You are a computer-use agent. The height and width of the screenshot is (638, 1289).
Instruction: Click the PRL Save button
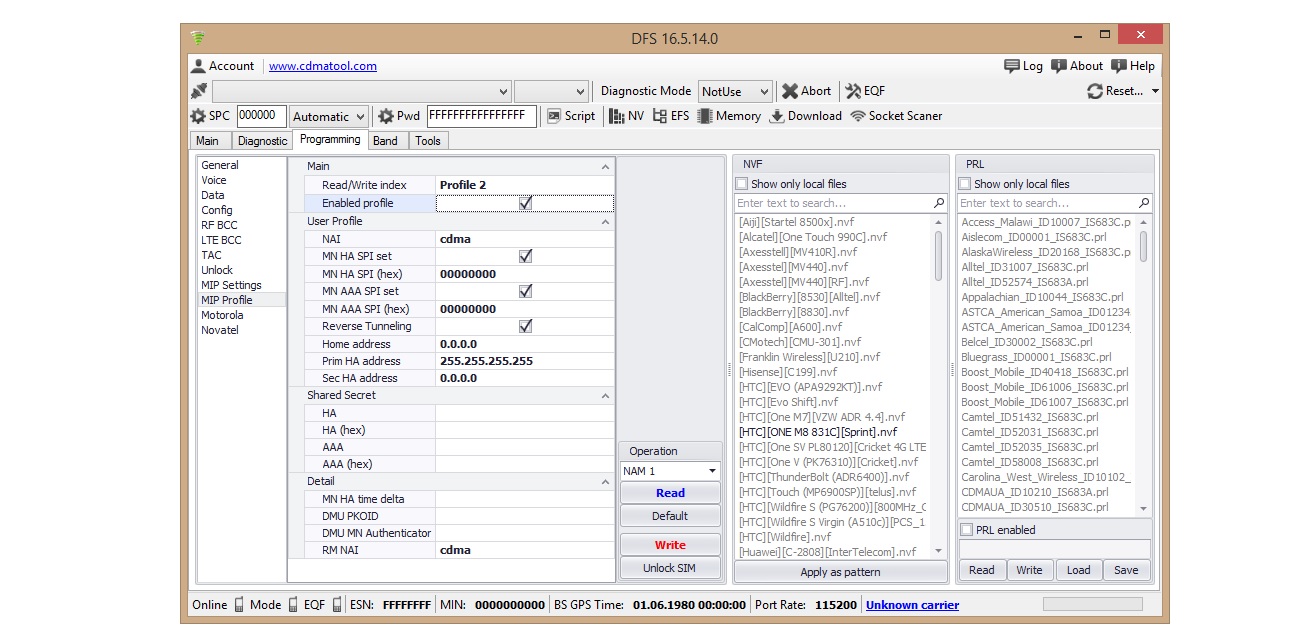[x=1126, y=570]
